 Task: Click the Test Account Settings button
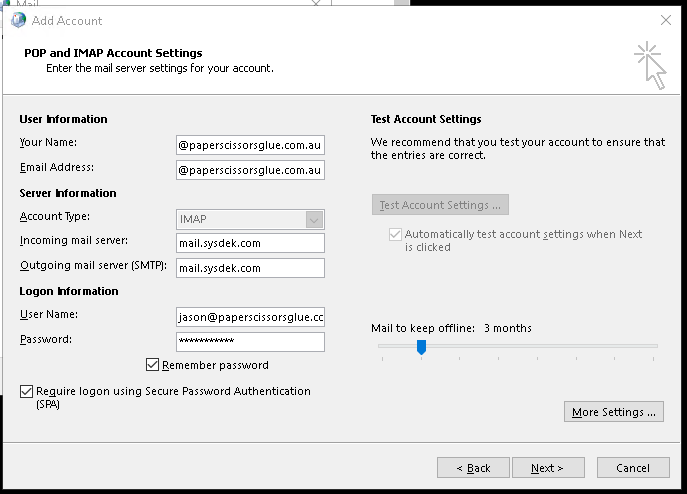(440, 205)
